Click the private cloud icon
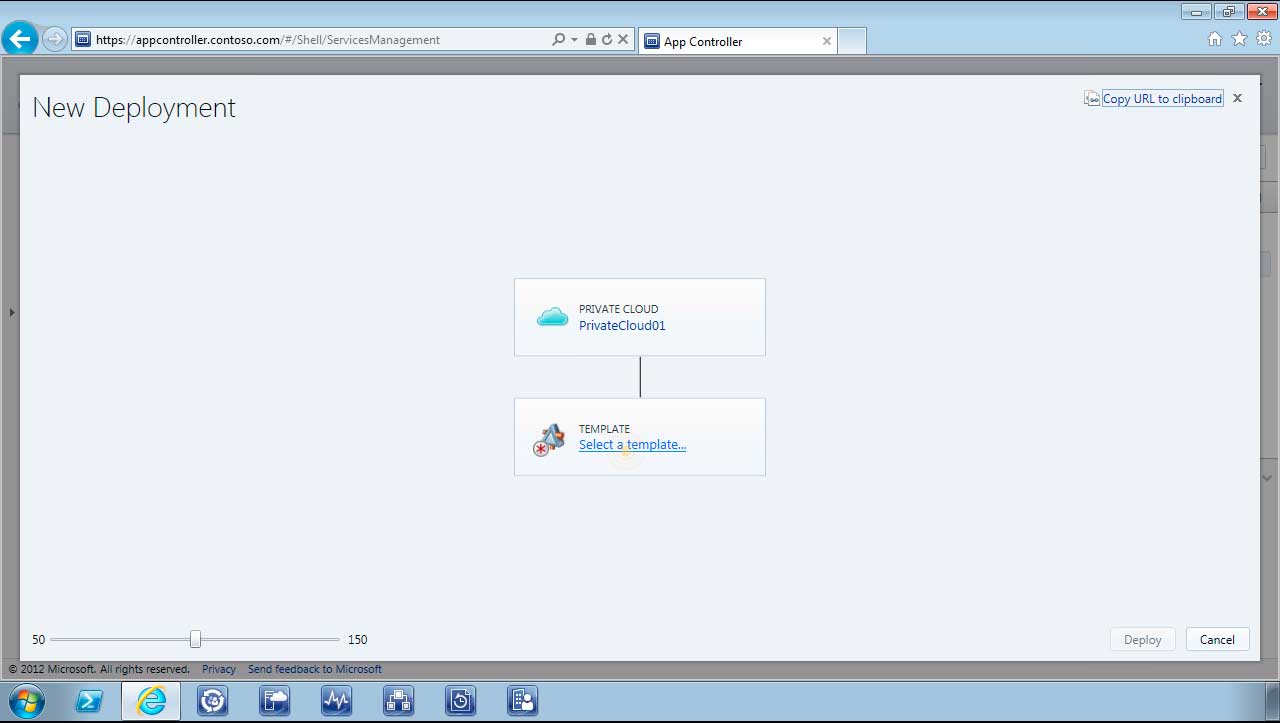Viewport: 1280px width, 723px height. click(552, 317)
